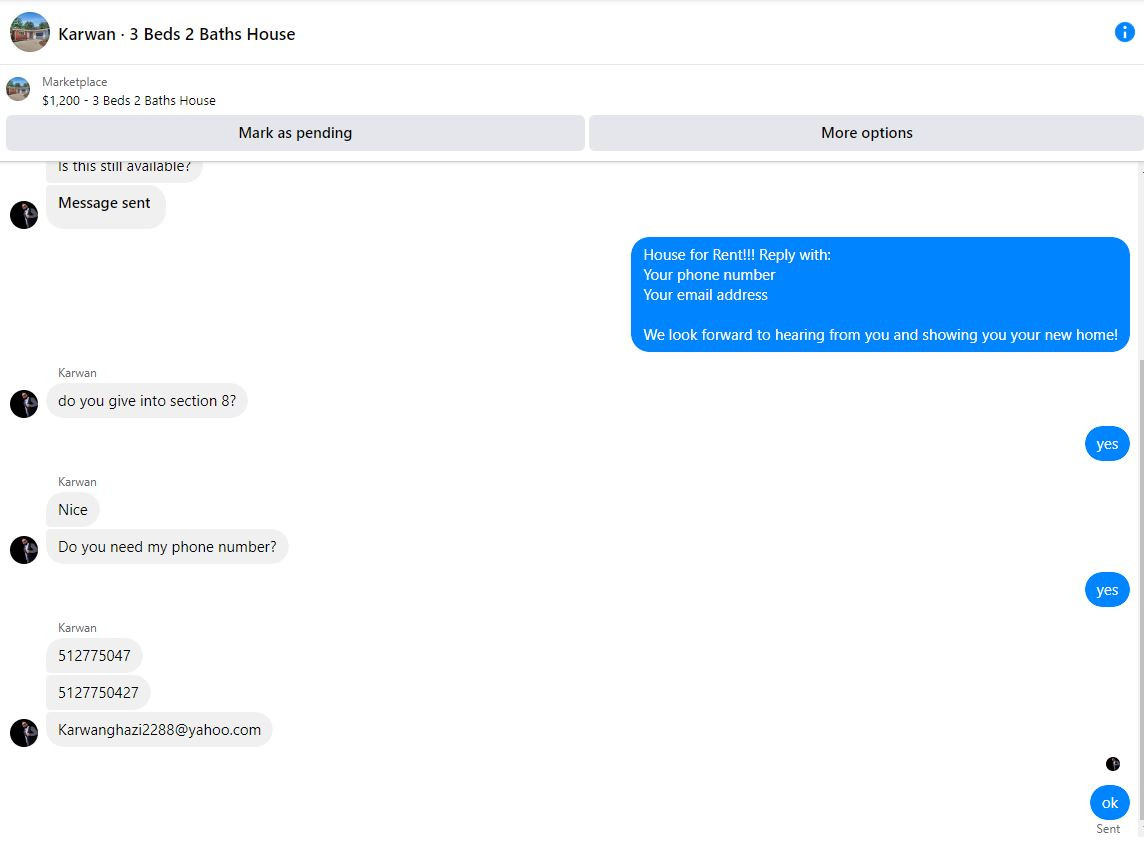The width and height of the screenshot is (1144, 841).
Task: Click Mark as pending button
Action: pyautogui.click(x=295, y=133)
